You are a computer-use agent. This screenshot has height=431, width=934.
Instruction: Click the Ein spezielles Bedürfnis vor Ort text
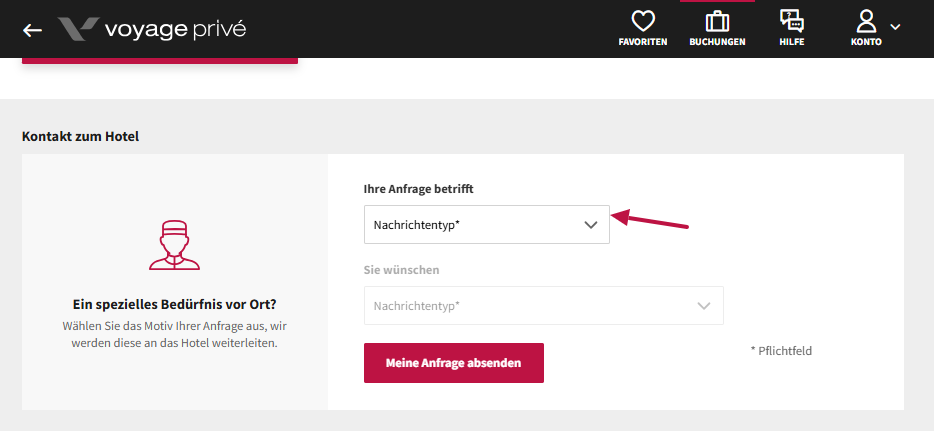pos(175,305)
